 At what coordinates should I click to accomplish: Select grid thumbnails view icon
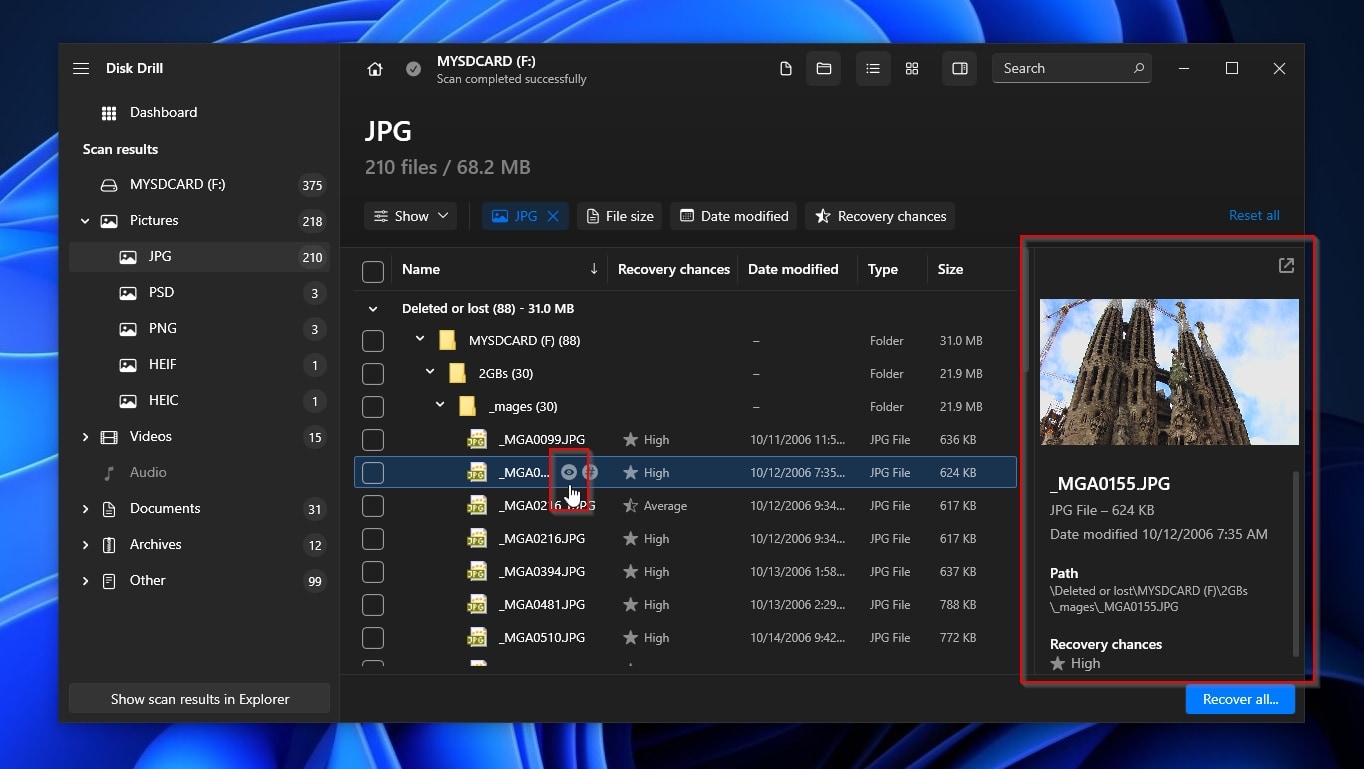(912, 68)
